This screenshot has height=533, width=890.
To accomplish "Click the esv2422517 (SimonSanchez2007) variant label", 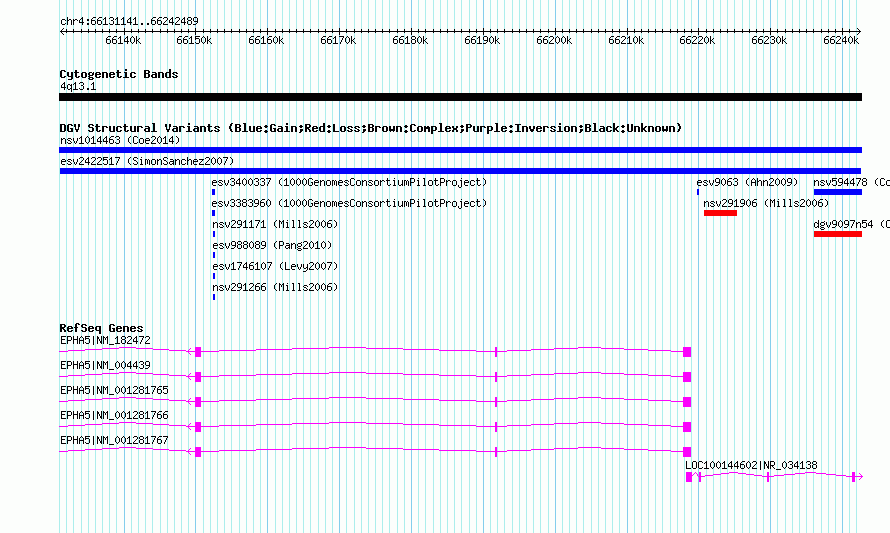I will tap(147, 161).
